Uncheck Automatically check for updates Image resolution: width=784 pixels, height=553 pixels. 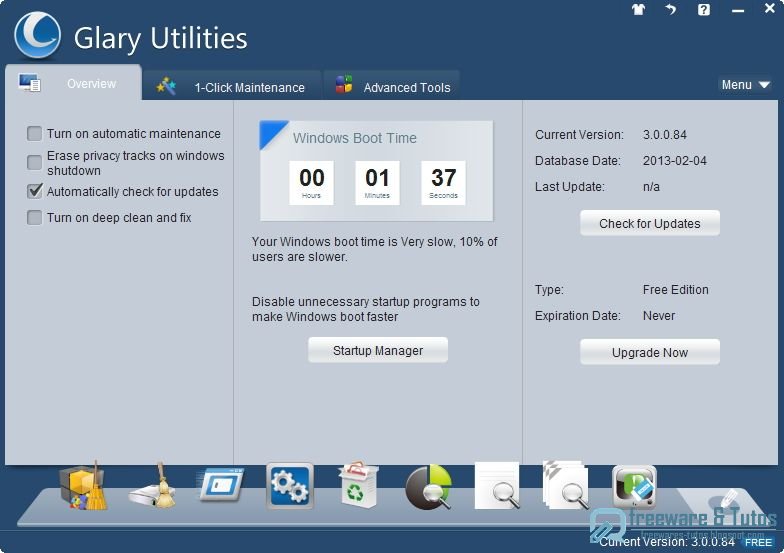(x=34, y=191)
